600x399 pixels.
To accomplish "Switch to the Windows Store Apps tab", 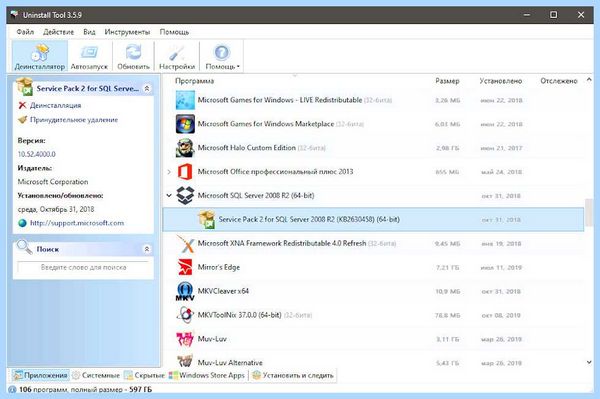I will coord(207,375).
